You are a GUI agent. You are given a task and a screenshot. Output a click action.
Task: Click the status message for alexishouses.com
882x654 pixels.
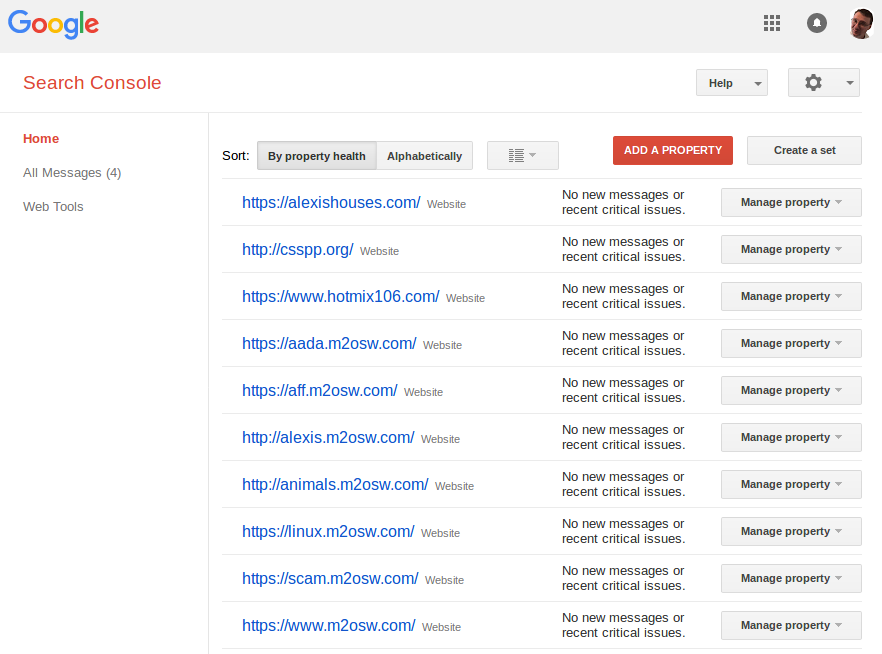tap(623, 202)
